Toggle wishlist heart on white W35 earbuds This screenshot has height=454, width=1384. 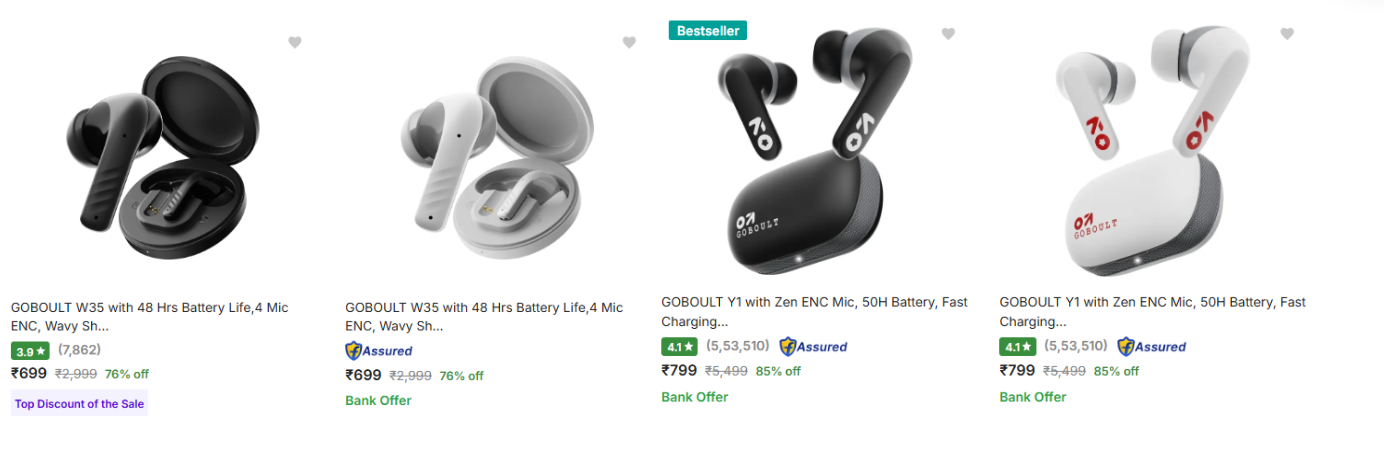coord(629,42)
